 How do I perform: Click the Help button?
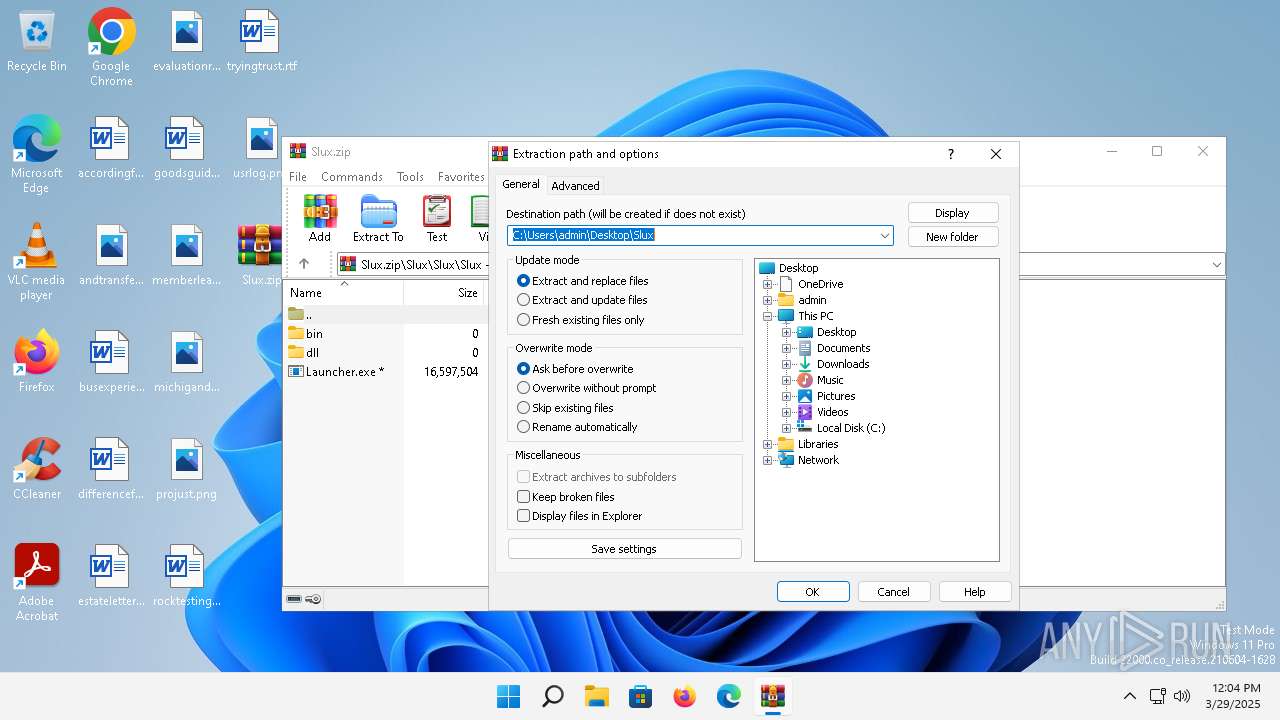[x=975, y=592]
